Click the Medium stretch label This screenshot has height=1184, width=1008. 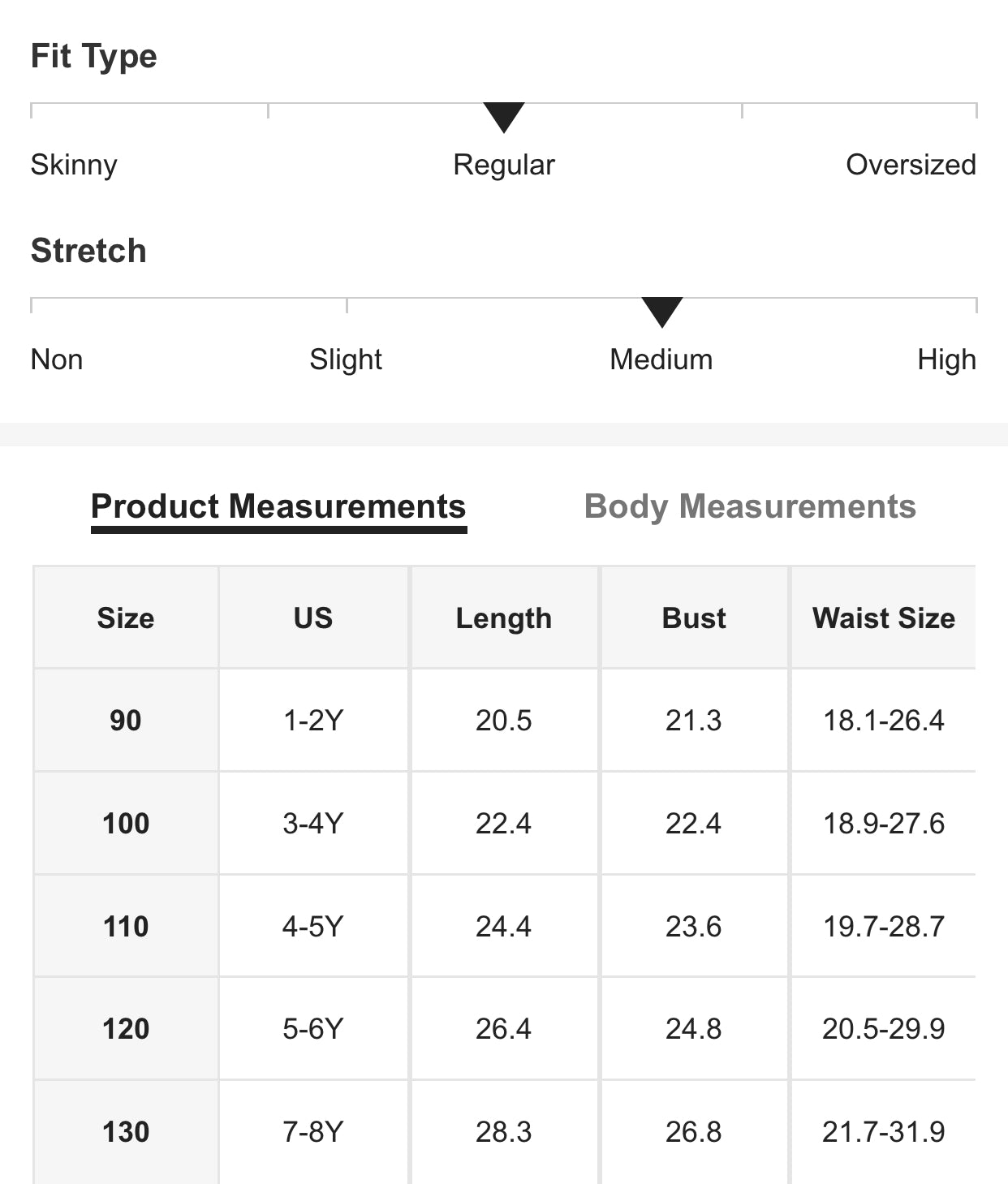point(661,360)
